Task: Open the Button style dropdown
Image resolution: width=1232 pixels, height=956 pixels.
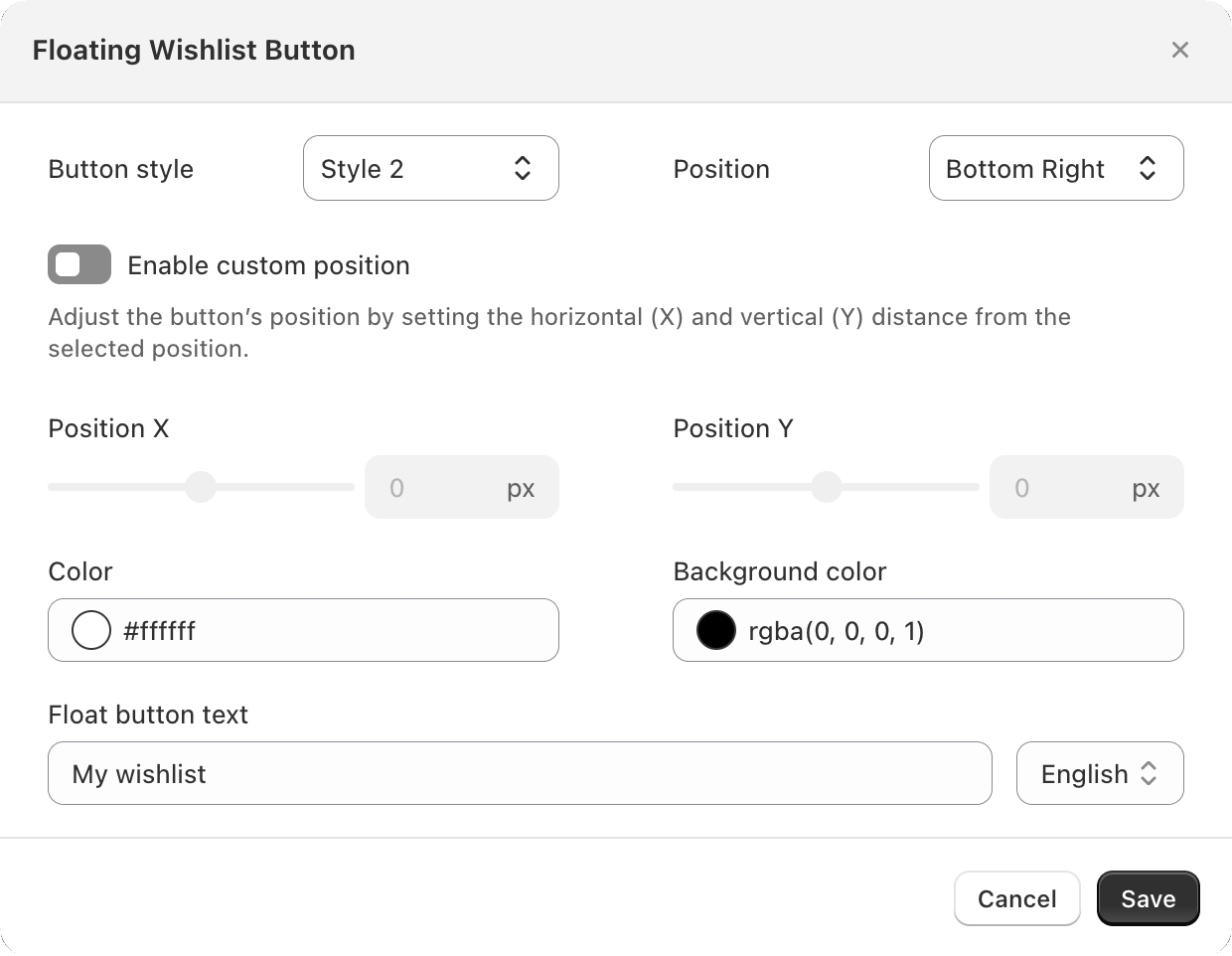Action: (430, 168)
